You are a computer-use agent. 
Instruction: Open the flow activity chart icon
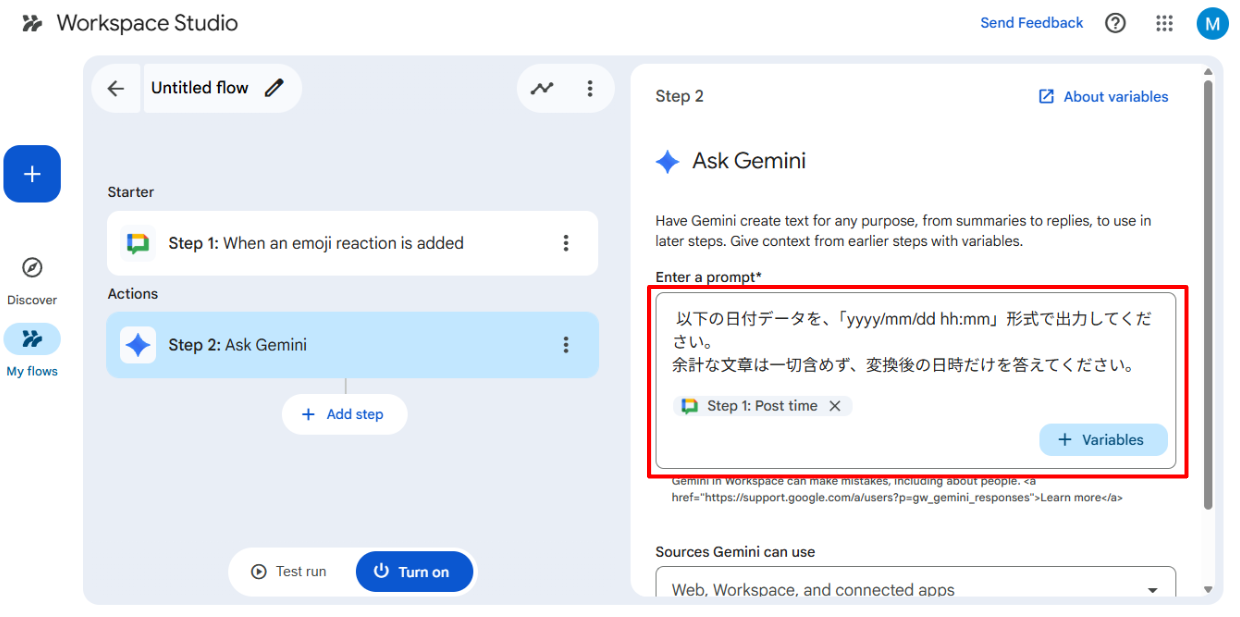[x=542, y=88]
